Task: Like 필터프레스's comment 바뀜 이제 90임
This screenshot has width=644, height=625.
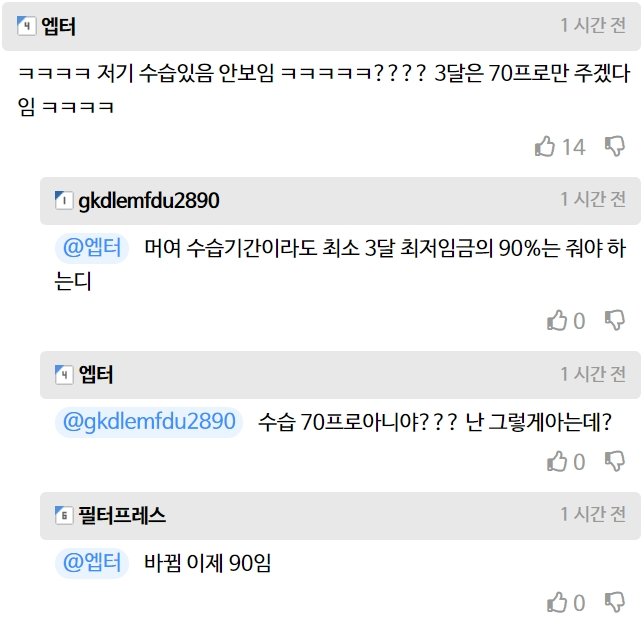Action: click(x=557, y=603)
